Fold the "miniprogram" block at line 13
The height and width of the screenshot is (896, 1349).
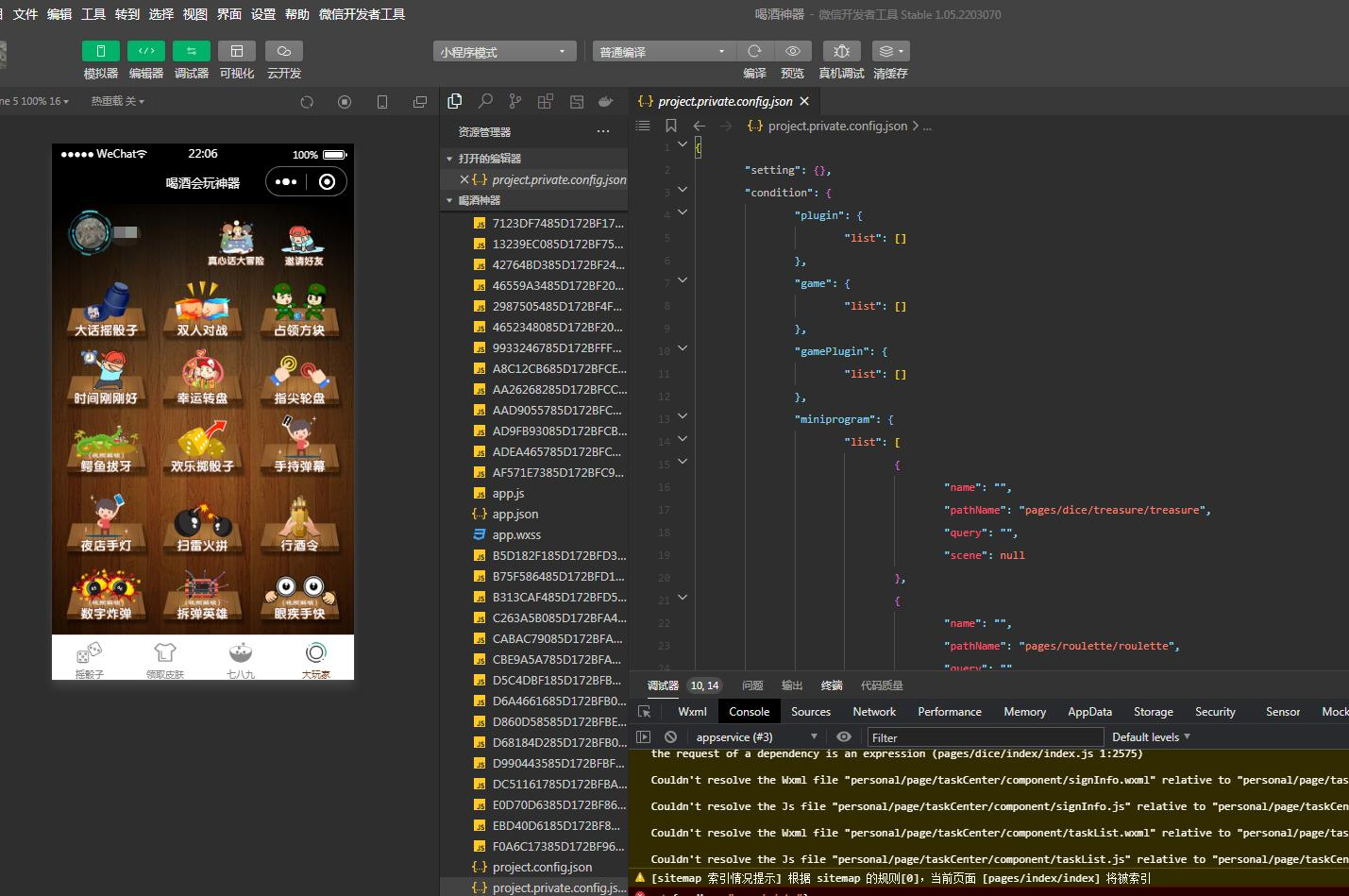[x=683, y=416]
